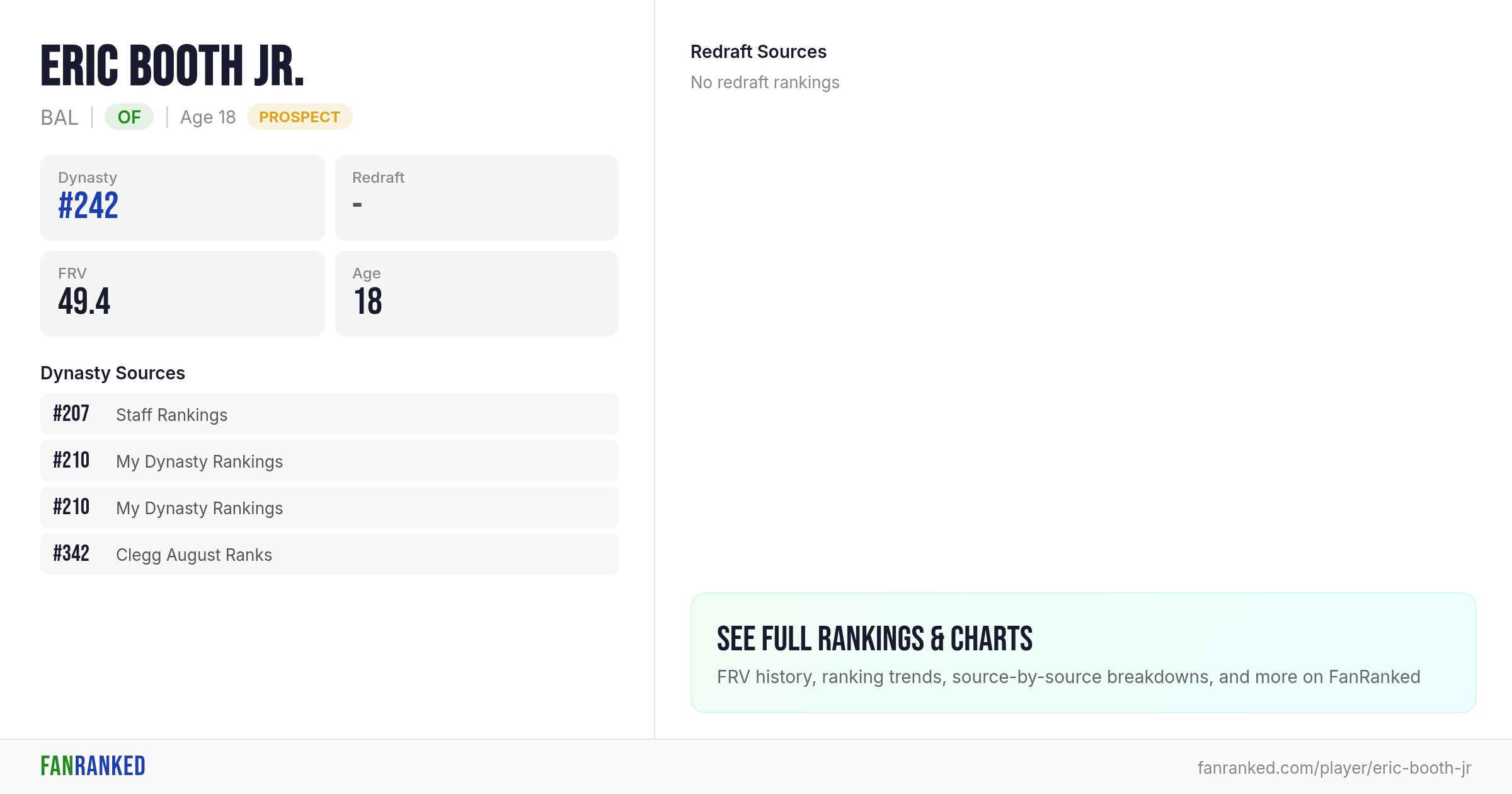Click the Dynasty Sources heading
1512x794 pixels.
[113, 373]
